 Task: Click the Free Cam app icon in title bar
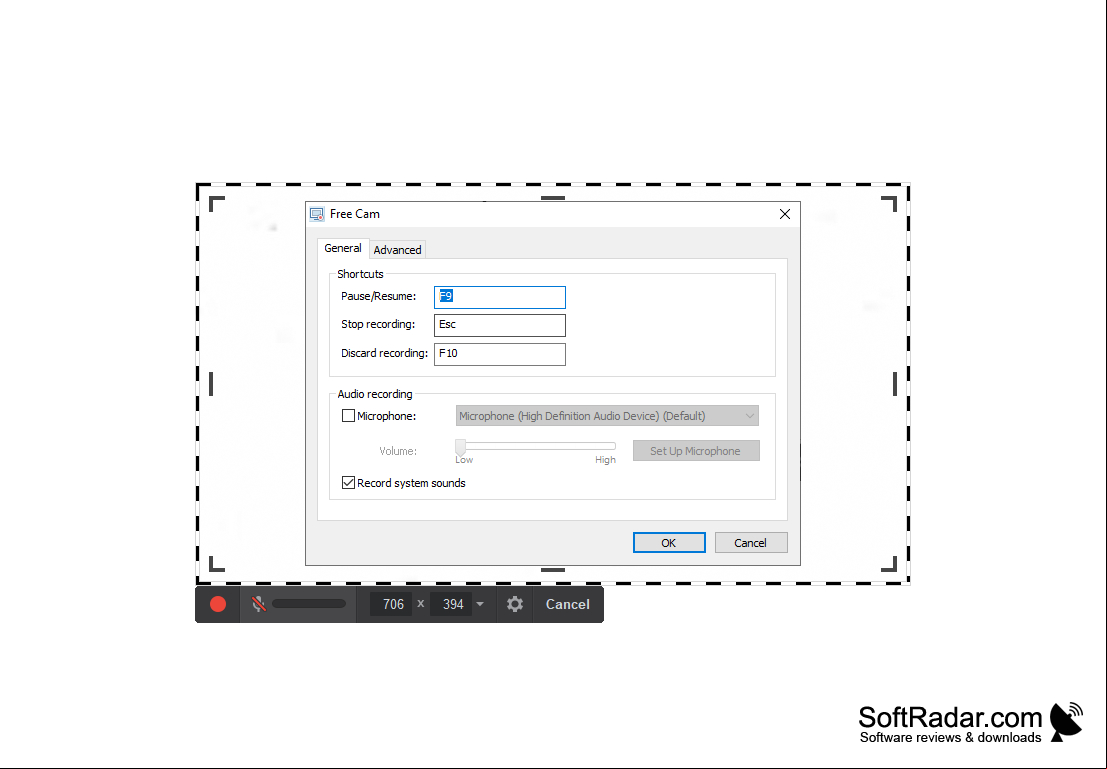(x=317, y=214)
